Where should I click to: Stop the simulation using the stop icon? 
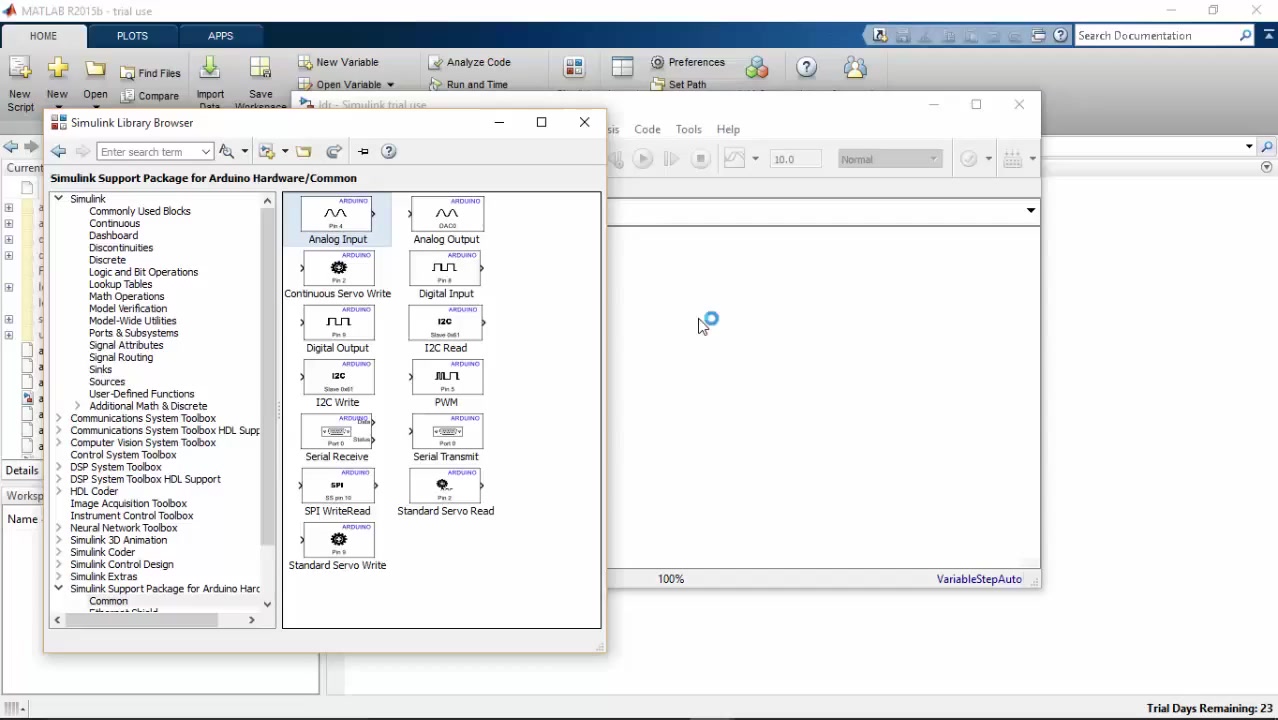point(700,159)
